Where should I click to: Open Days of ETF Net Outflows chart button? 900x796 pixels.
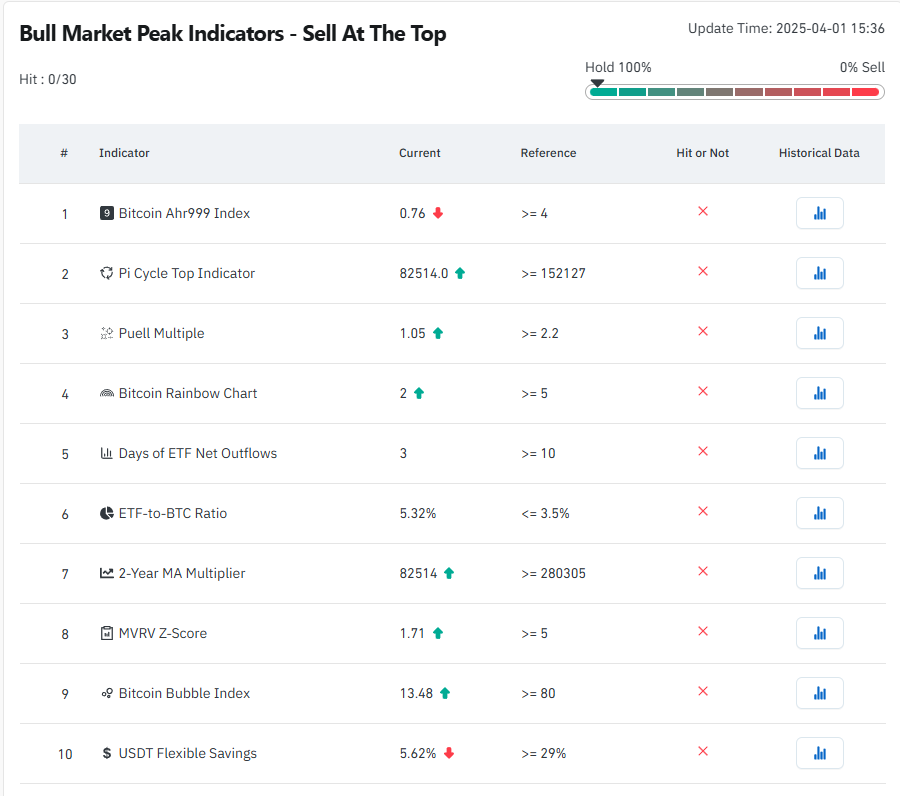(x=819, y=453)
